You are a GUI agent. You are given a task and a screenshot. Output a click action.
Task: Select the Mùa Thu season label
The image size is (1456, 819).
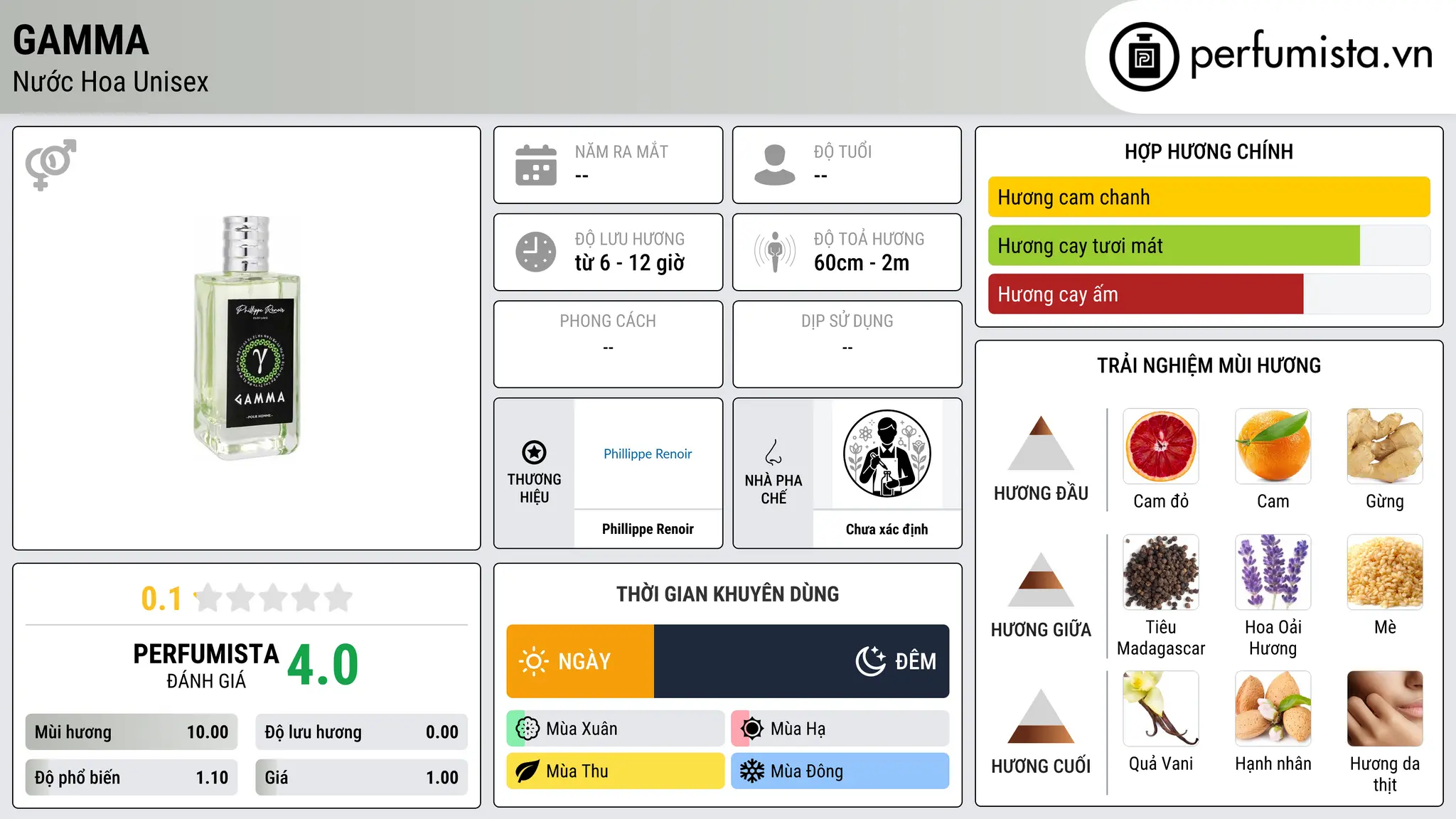(577, 771)
